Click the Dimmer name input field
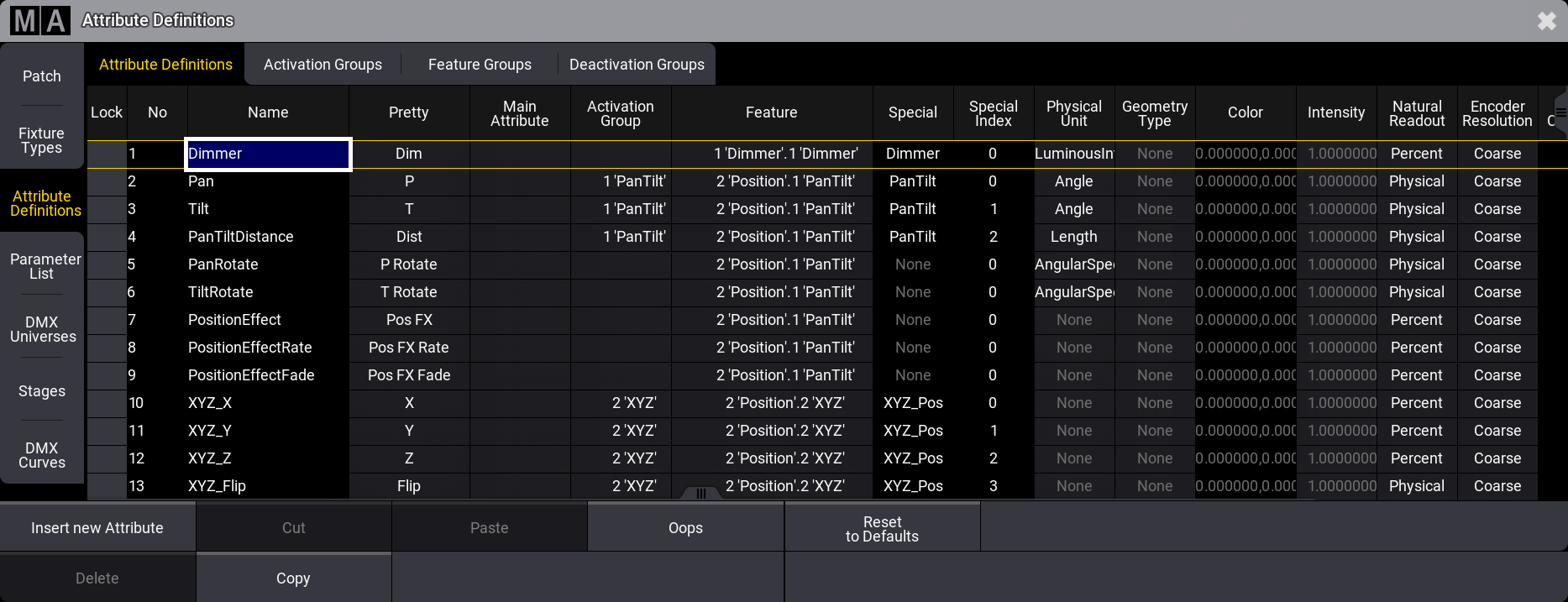Screen dimensions: 1568x602 [268, 154]
